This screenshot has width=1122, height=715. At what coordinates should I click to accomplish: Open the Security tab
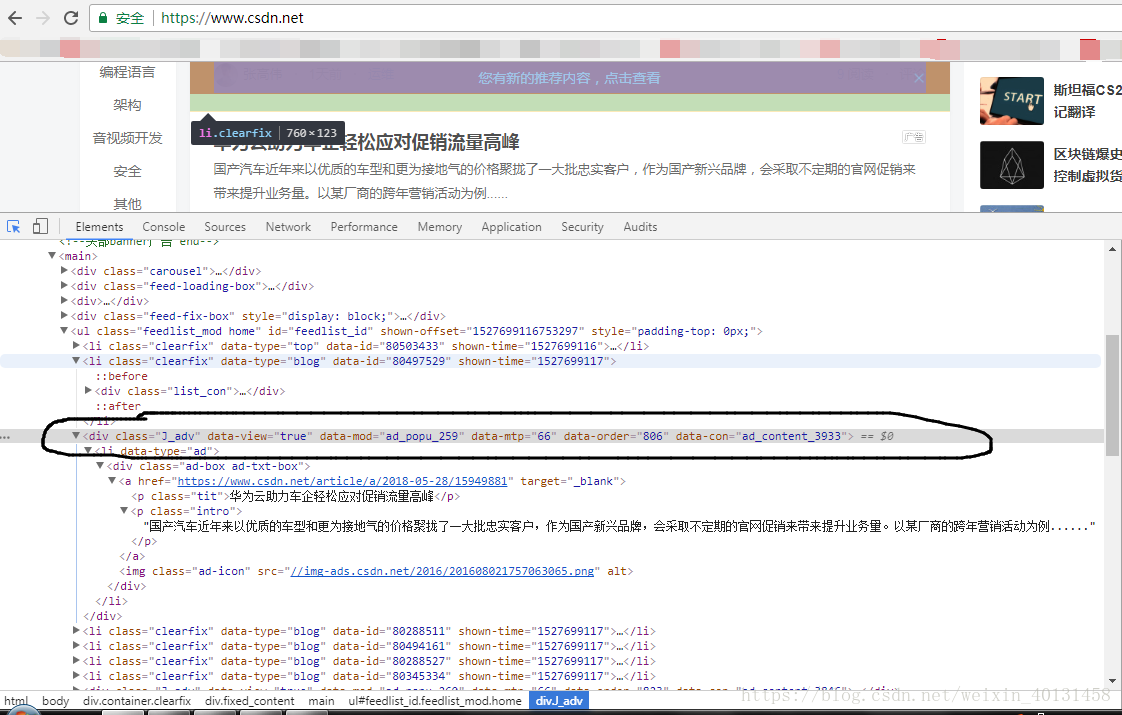coord(582,227)
